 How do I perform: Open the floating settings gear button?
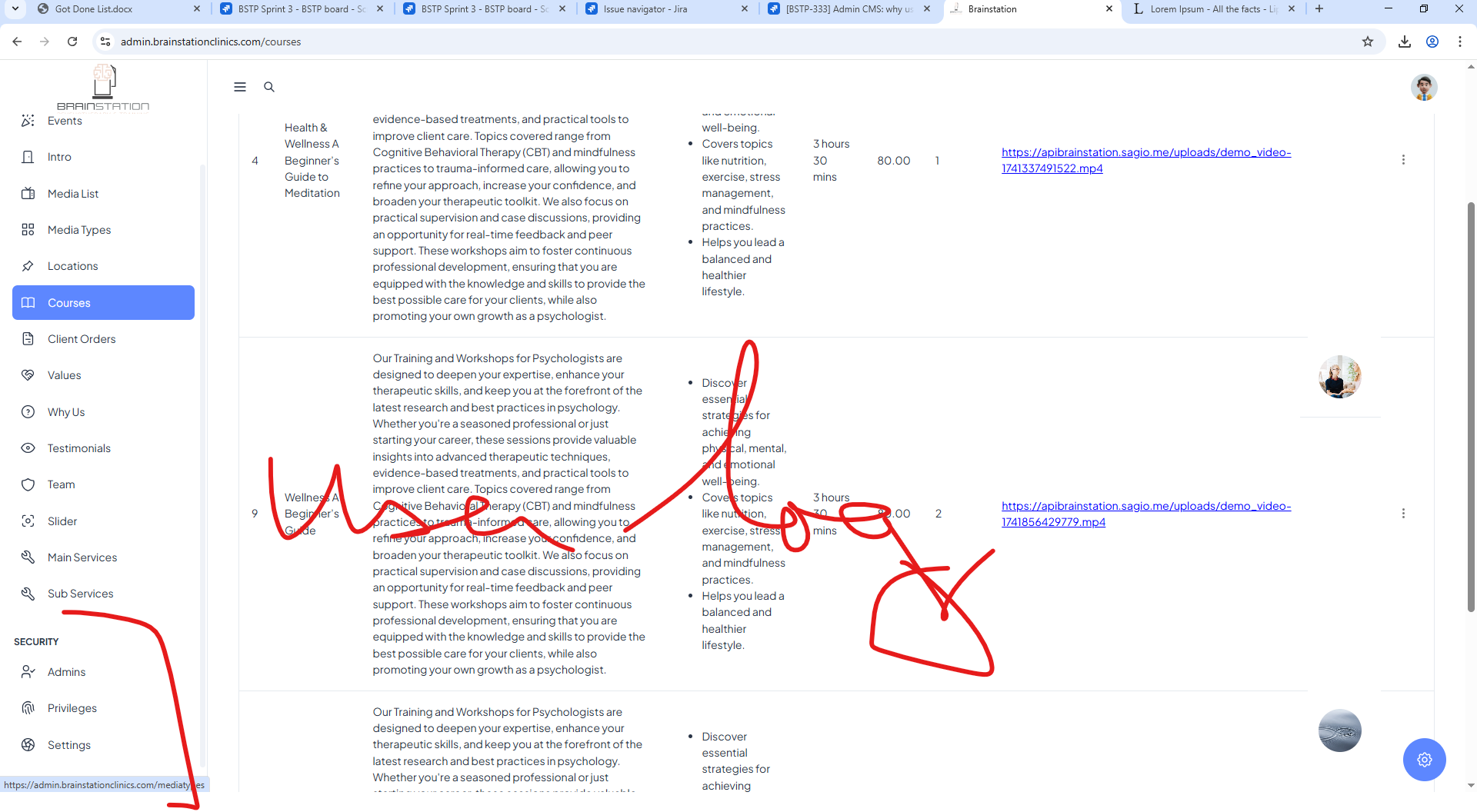[x=1424, y=760]
